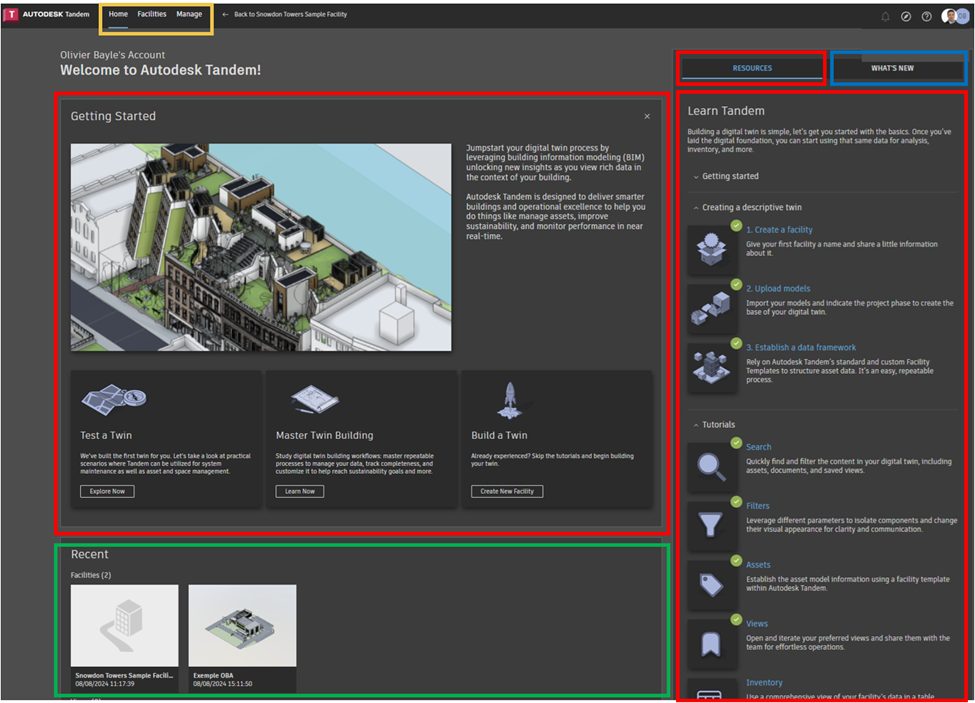
Task: Open the Manage menu item
Action: coord(189,15)
